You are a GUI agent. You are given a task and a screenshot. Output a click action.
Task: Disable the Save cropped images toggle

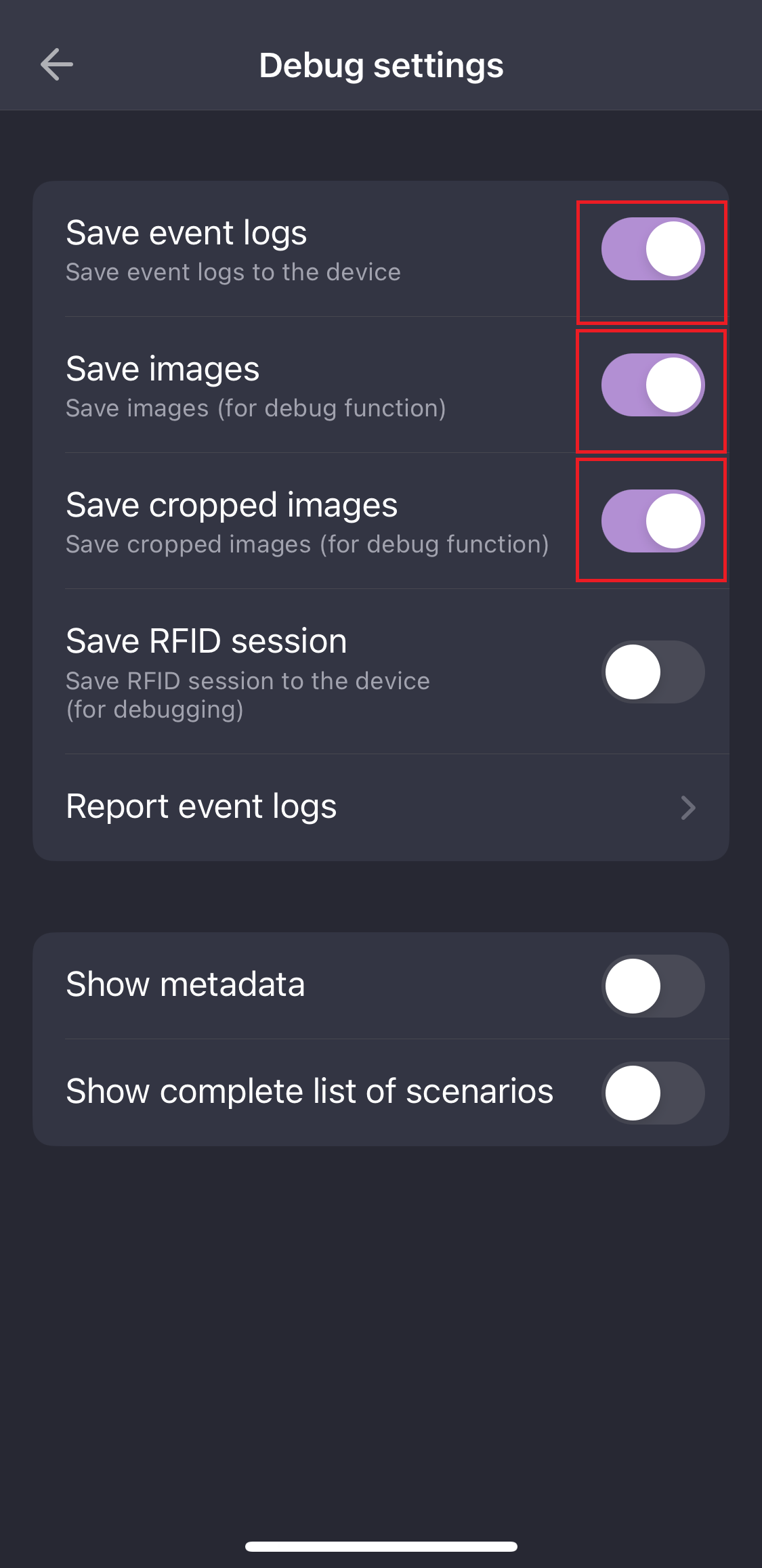click(653, 521)
